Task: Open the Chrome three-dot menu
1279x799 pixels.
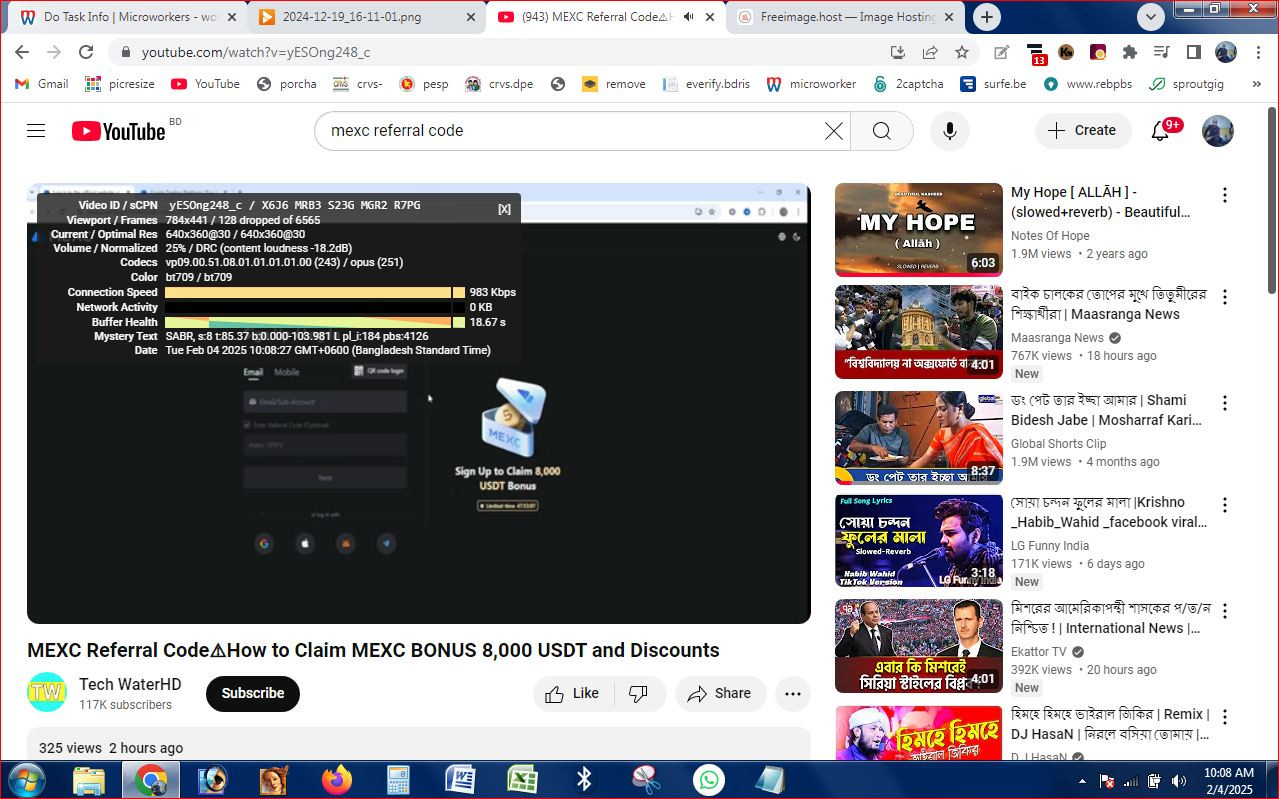Action: [x=1258, y=52]
